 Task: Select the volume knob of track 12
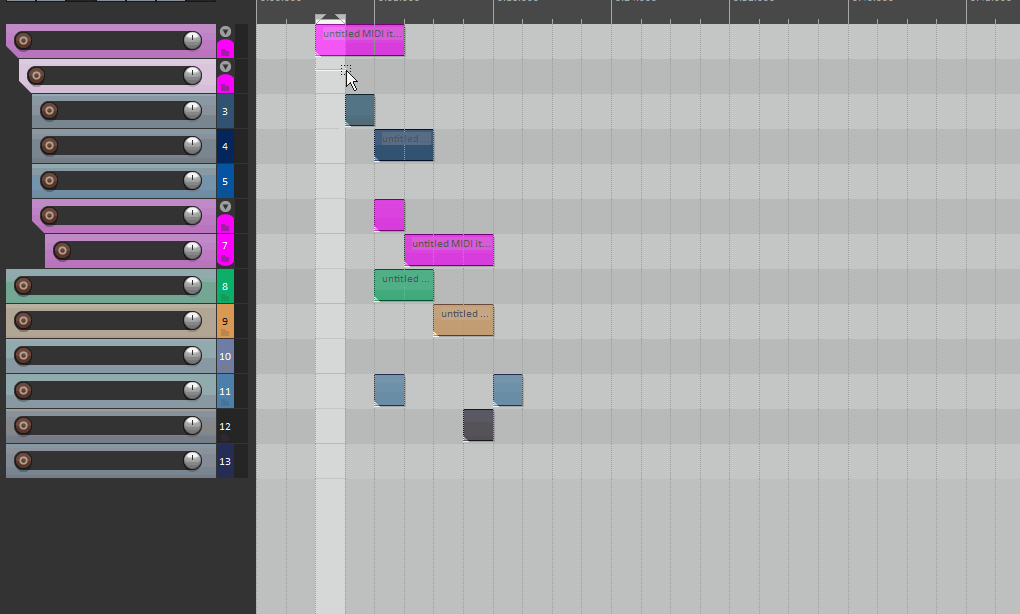(x=193, y=425)
